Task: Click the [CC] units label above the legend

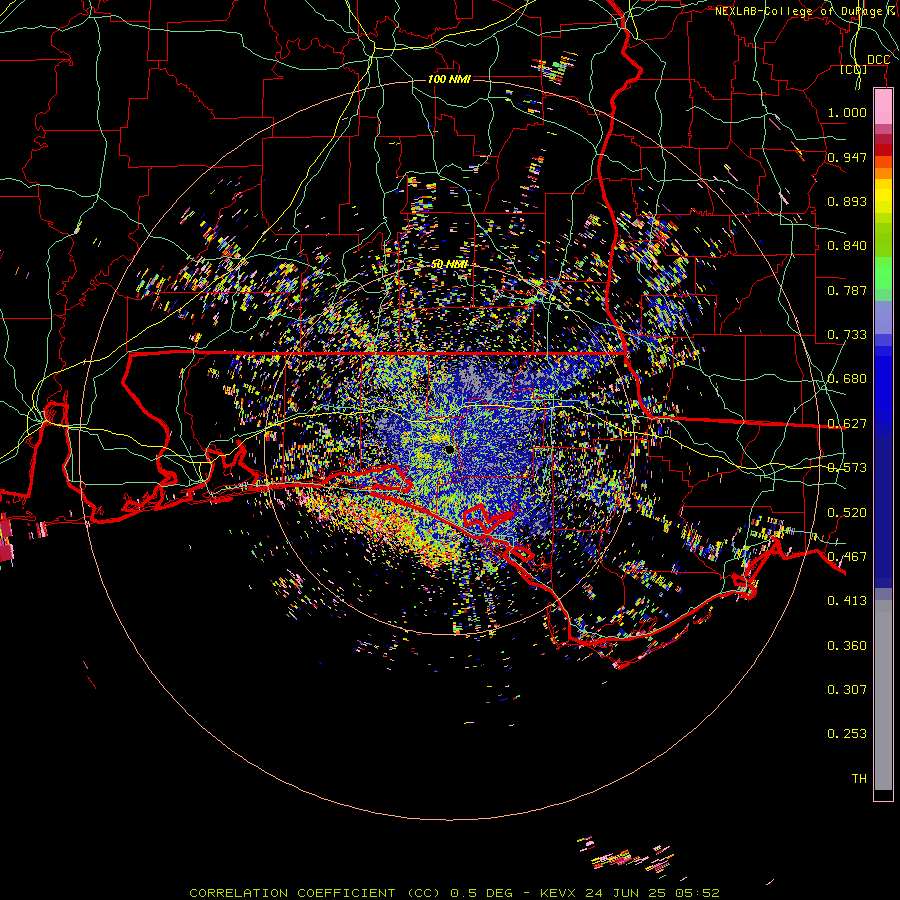Action: (x=854, y=69)
